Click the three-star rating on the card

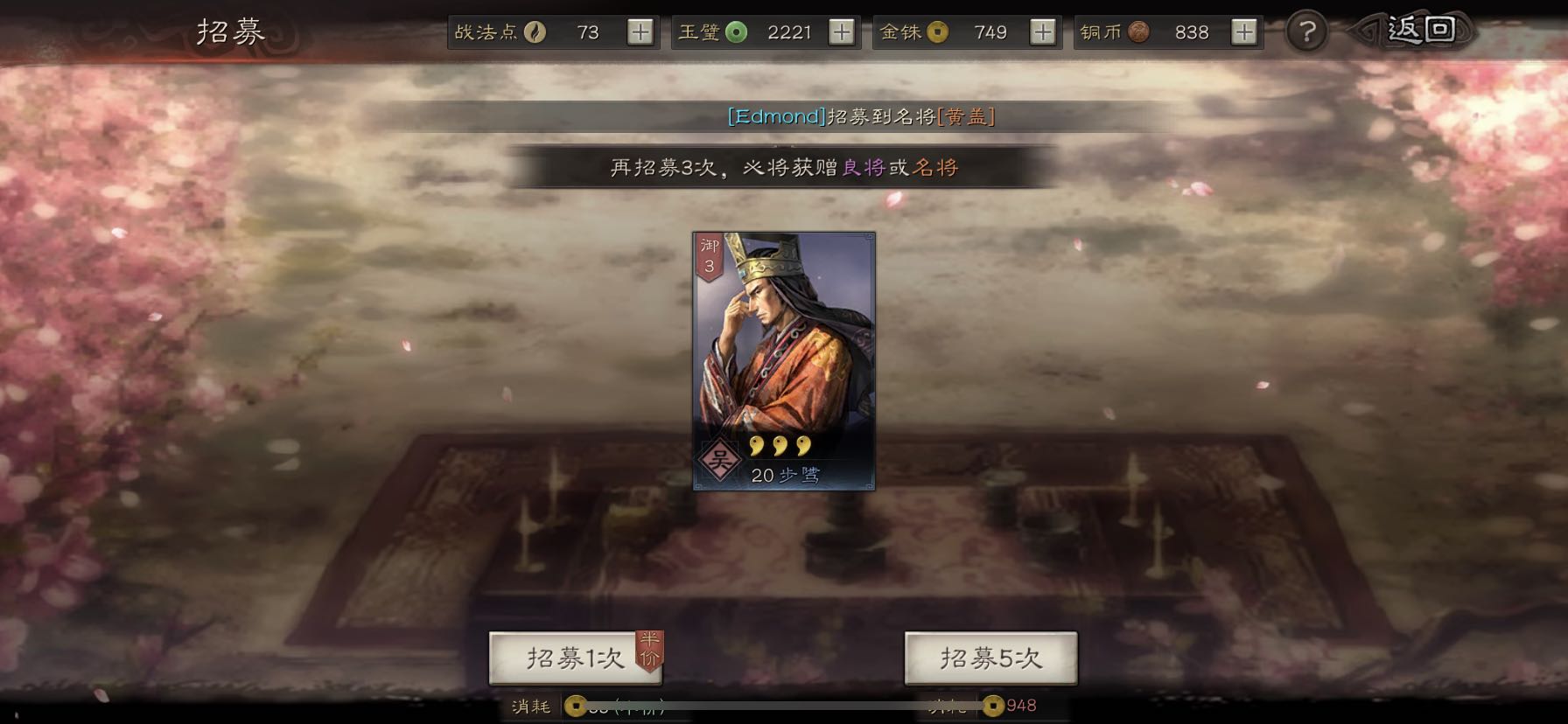(x=780, y=447)
